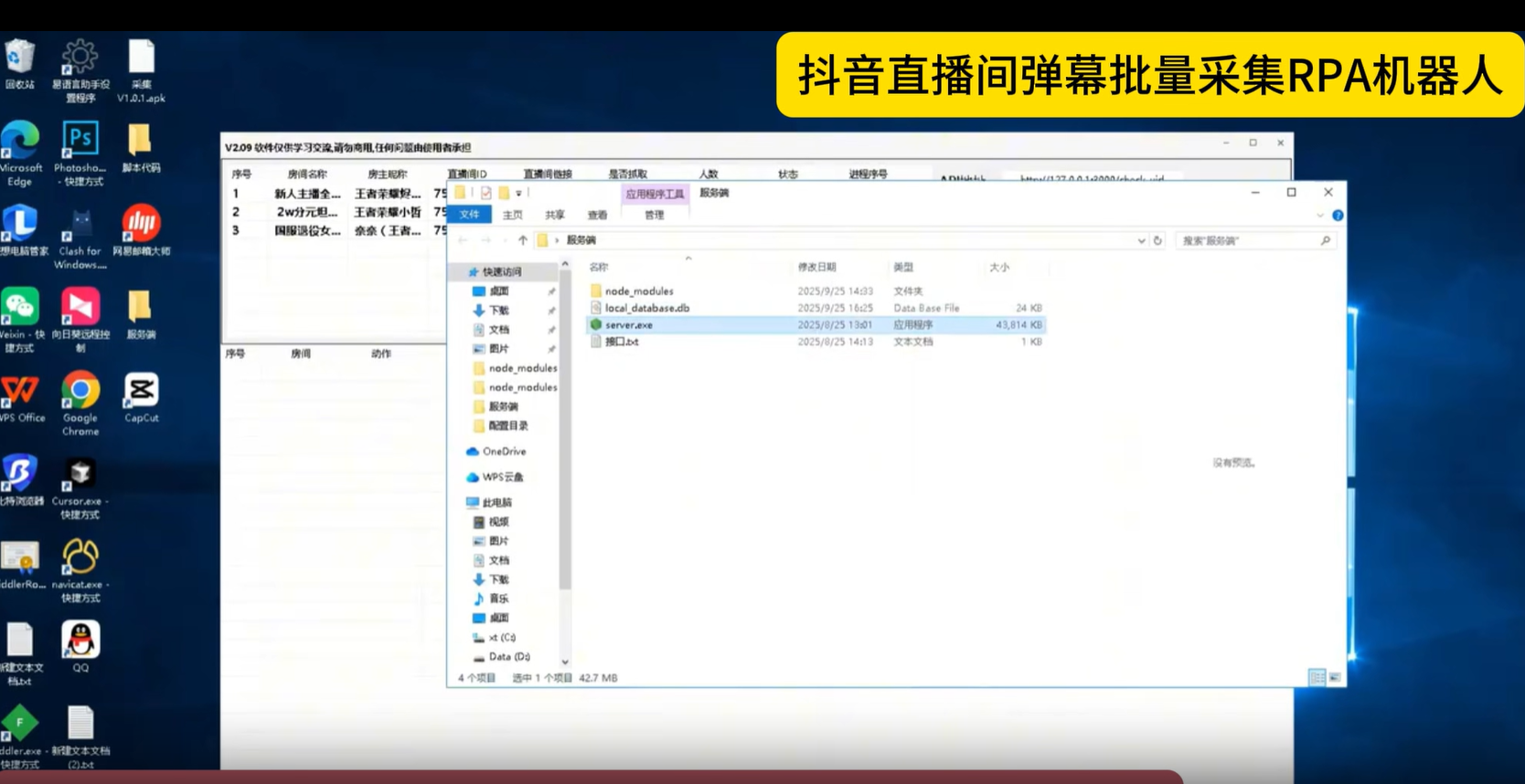Expand the ribbon with the chevron

[x=1319, y=216]
